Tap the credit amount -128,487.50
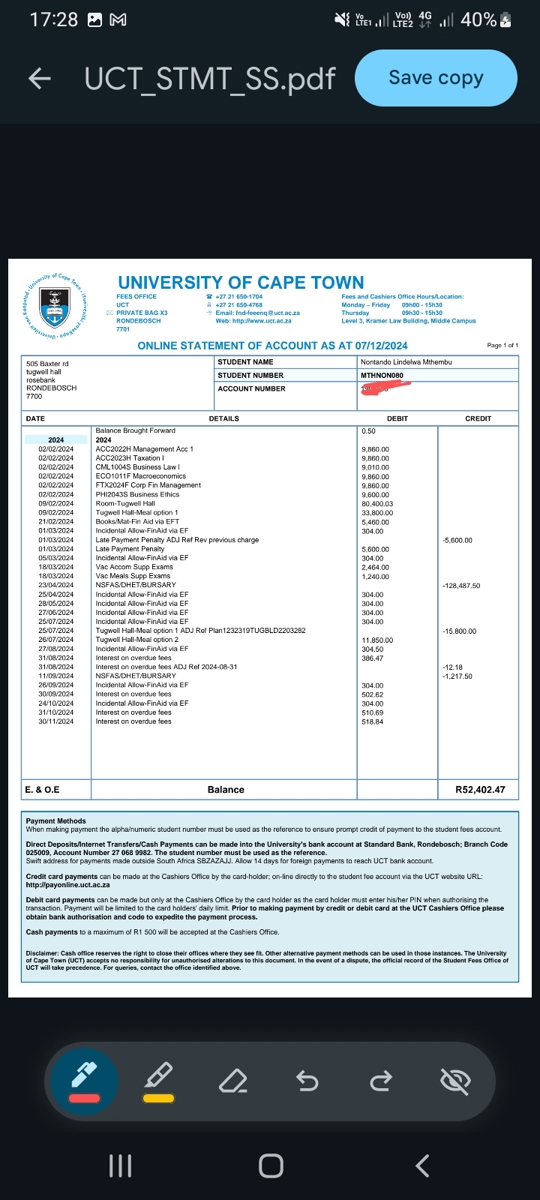The width and height of the screenshot is (540, 1200). (x=461, y=585)
